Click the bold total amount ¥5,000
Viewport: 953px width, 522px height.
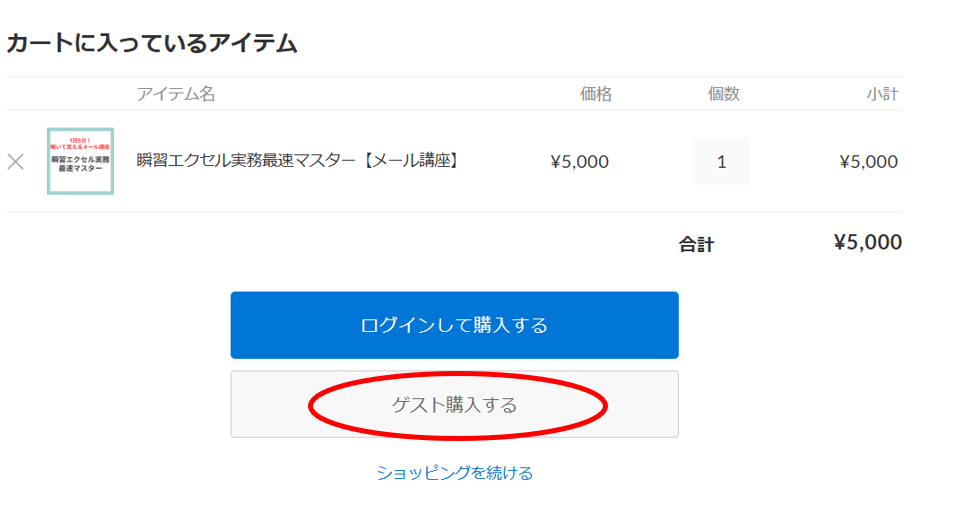point(868,242)
